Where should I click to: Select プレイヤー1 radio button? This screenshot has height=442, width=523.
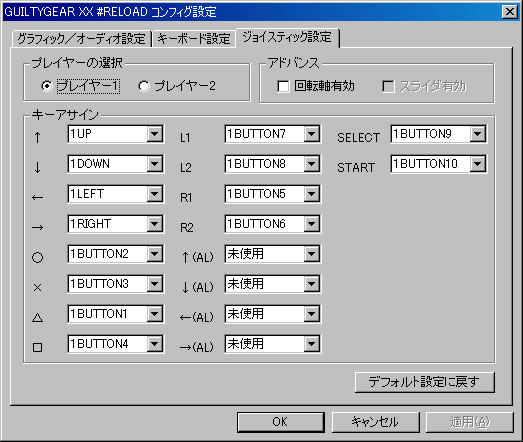[80, 86]
